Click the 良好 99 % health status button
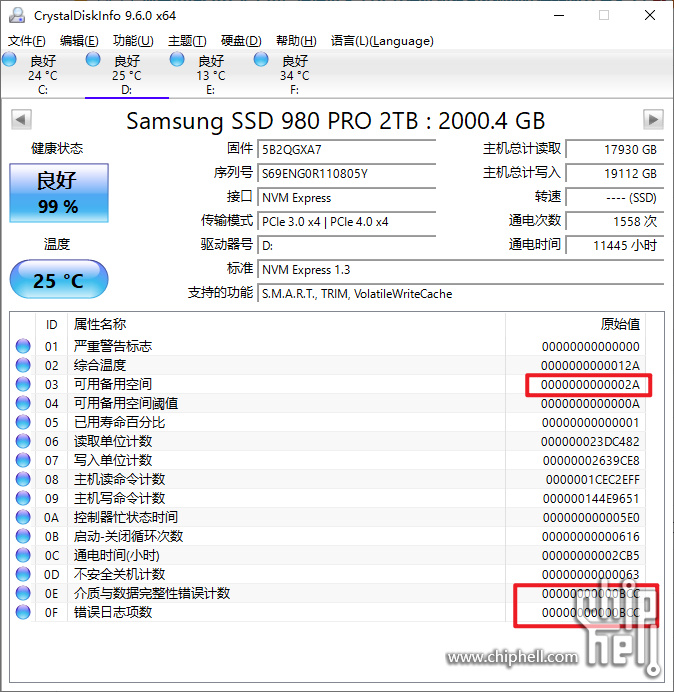Viewport: 674px width, 692px height. [x=59, y=193]
